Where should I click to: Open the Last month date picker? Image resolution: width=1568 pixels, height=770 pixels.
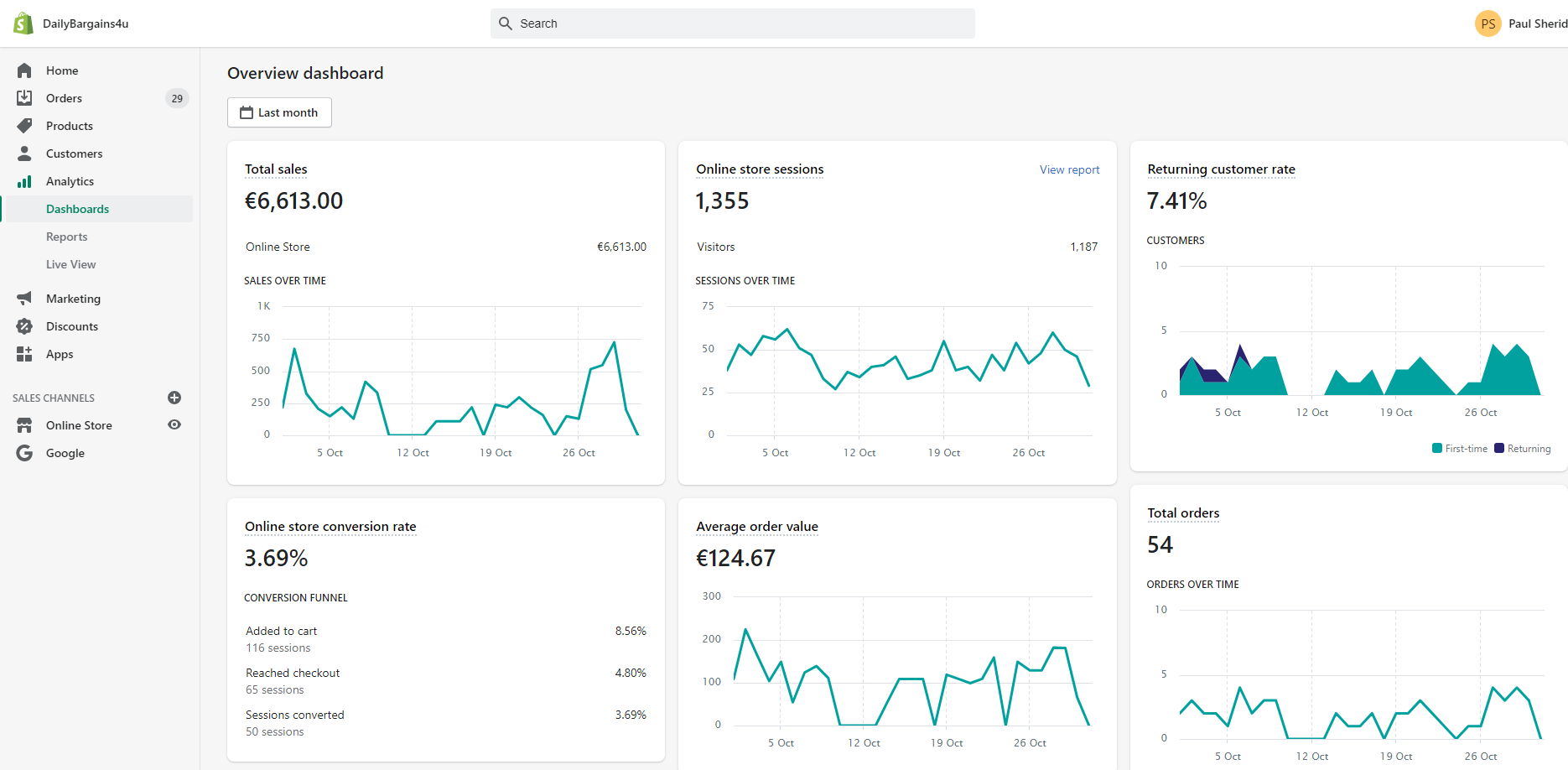pyautogui.click(x=279, y=112)
